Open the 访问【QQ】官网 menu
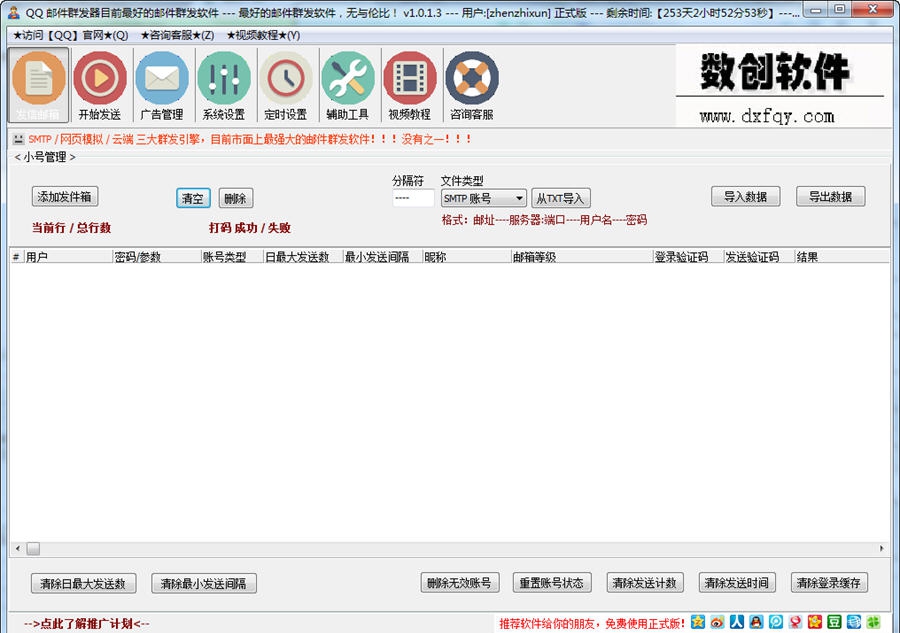The image size is (900, 633). point(70,35)
